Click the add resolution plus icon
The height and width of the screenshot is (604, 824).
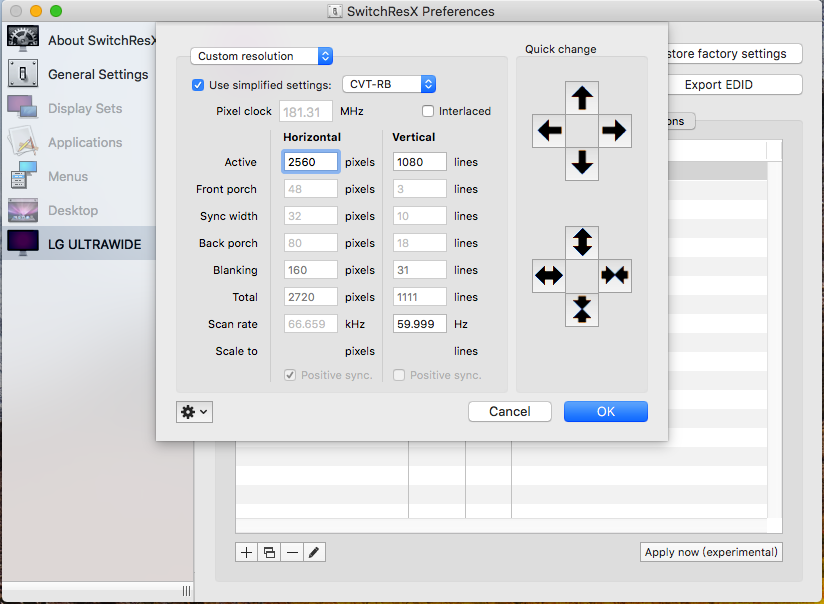pyautogui.click(x=246, y=551)
